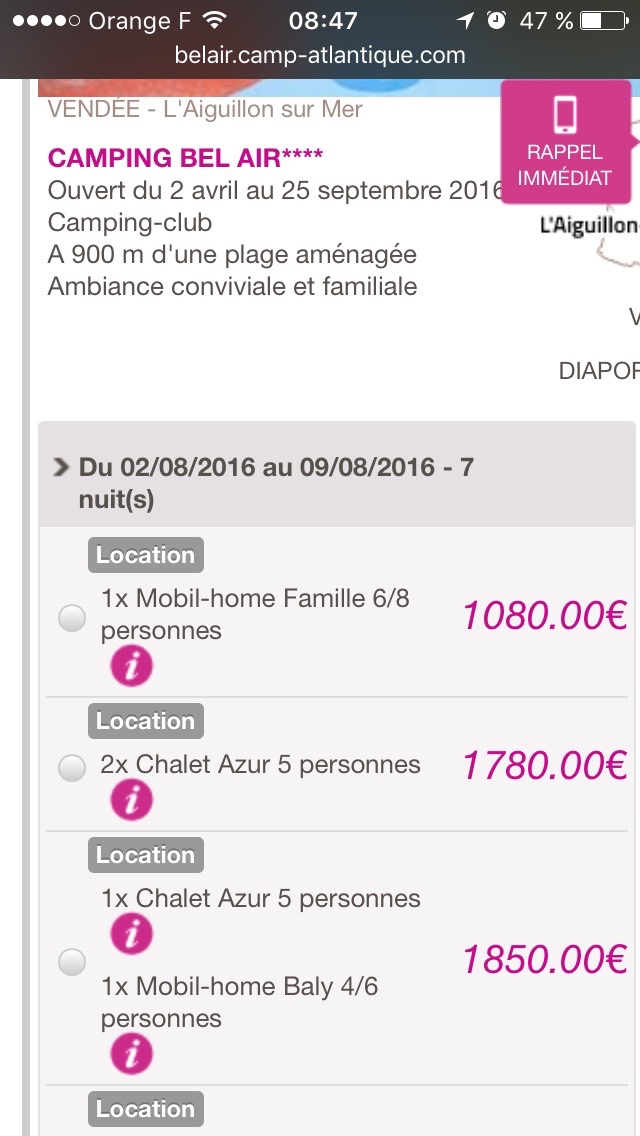Open info for Mobil-home Famille 6/8 personnes
The image size is (640, 1136).
coord(131,666)
